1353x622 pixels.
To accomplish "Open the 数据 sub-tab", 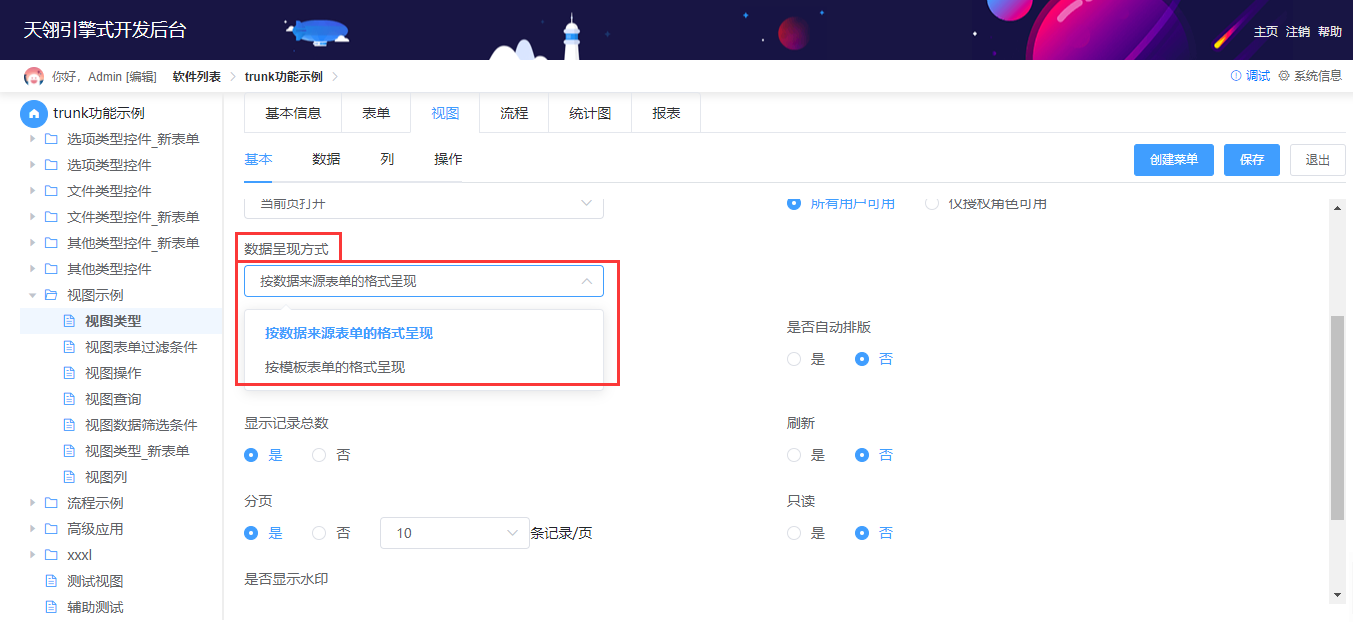I will 326,159.
